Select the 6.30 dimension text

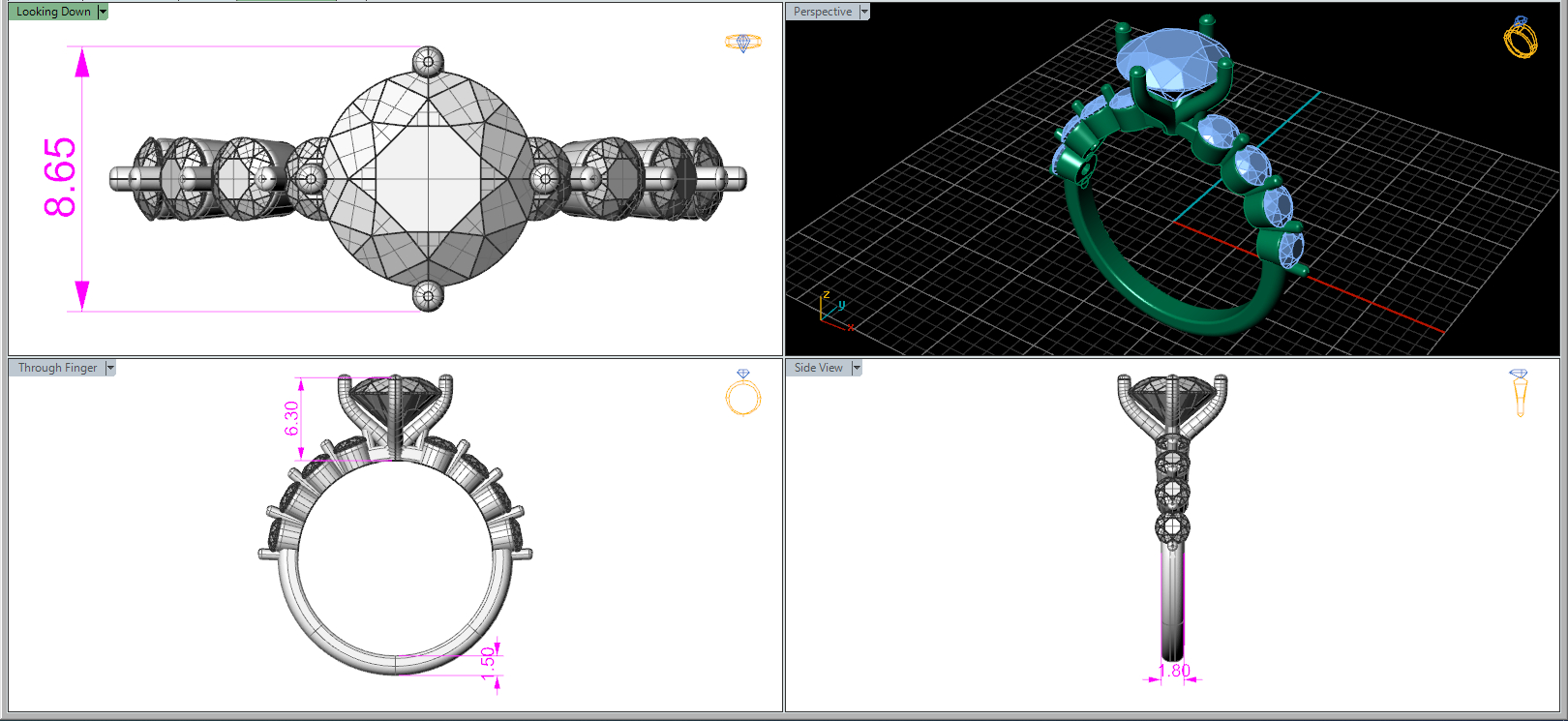point(291,418)
